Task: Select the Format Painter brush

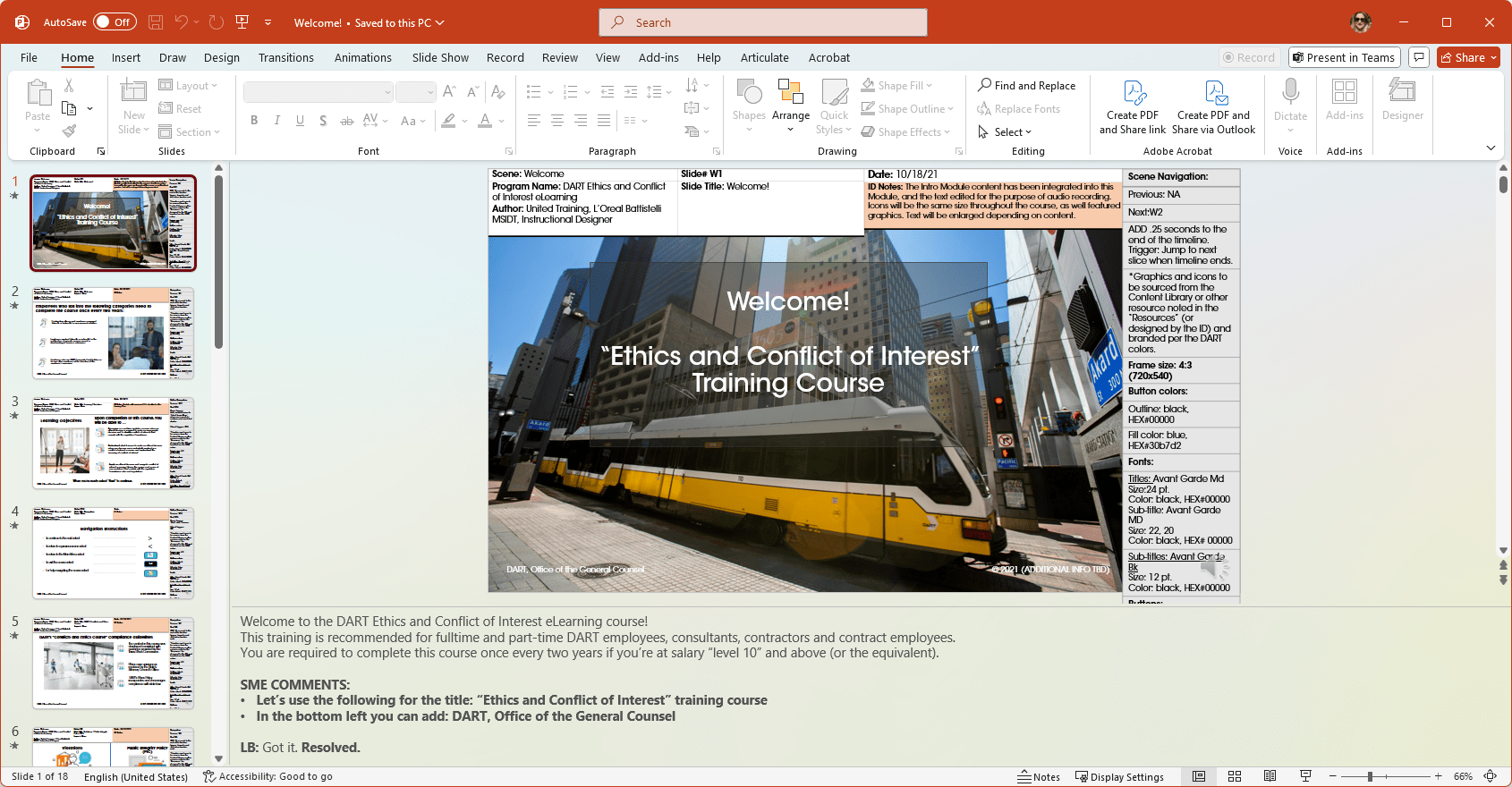Action: (x=69, y=131)
